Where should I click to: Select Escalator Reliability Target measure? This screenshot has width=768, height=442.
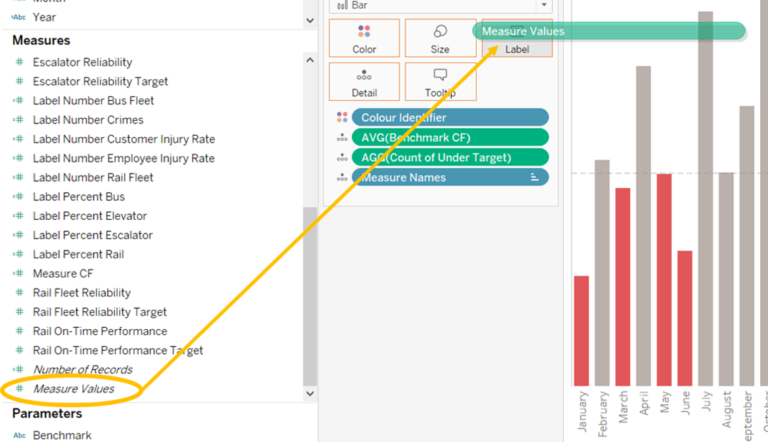[x=100, y=81]
